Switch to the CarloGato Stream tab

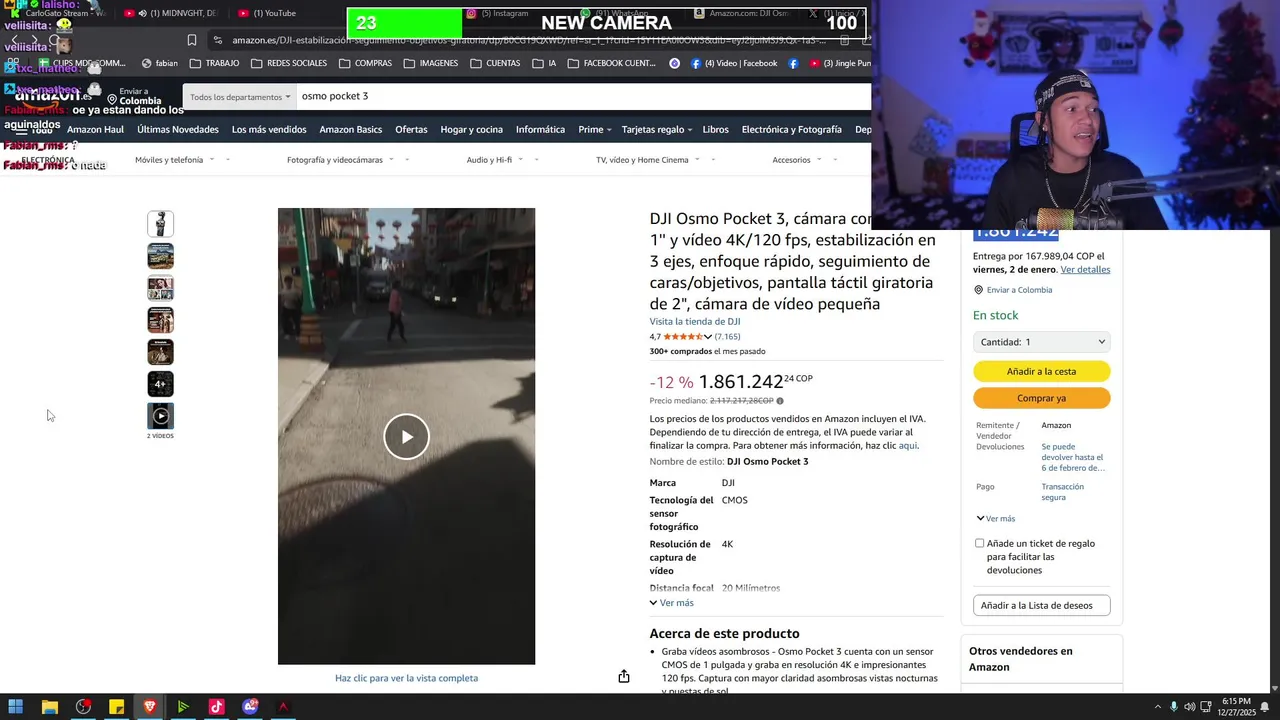(x=58, y=13)
